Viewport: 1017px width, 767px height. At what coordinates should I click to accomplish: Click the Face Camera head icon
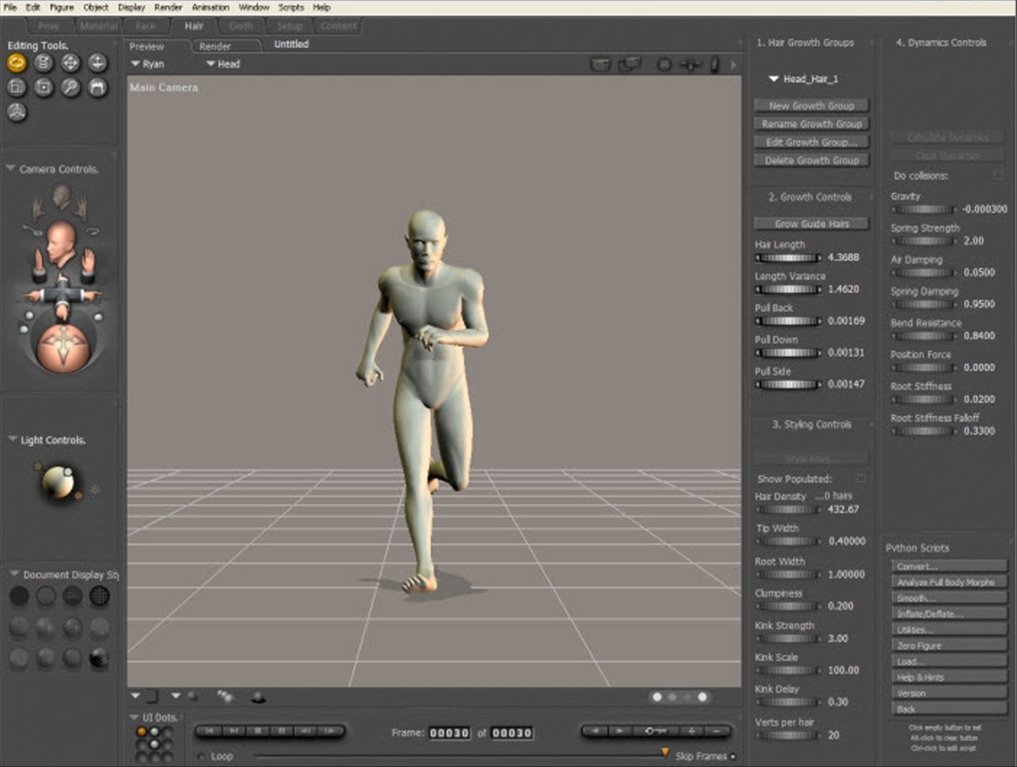tap(62, 195)
